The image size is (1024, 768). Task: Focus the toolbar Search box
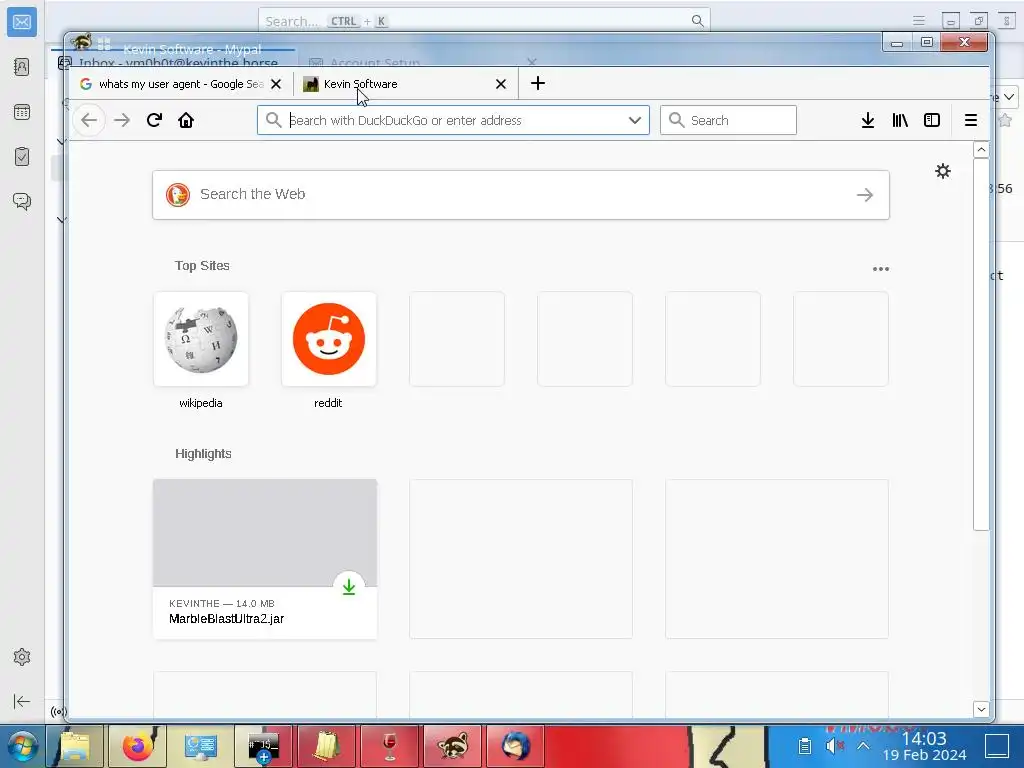728,120
